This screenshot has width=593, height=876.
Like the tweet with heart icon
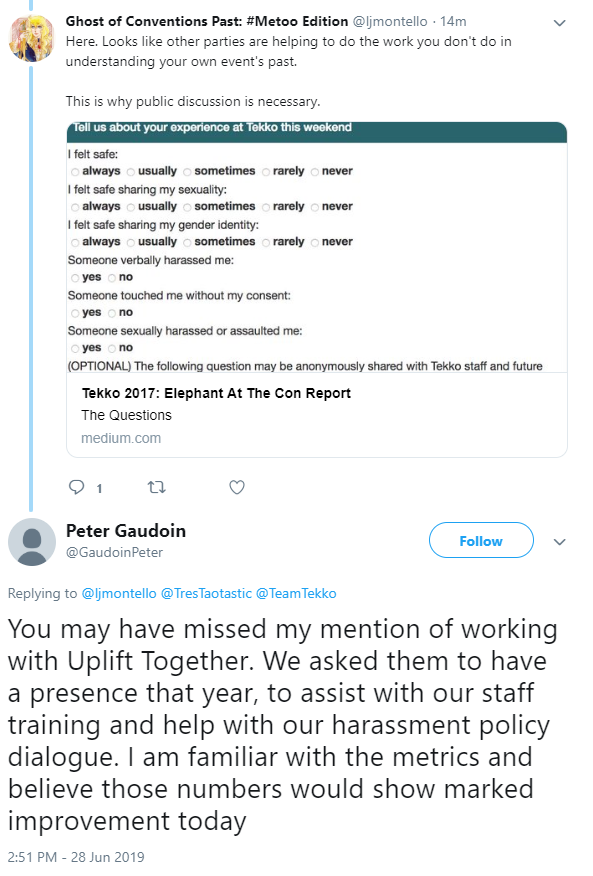pos(237,488)
